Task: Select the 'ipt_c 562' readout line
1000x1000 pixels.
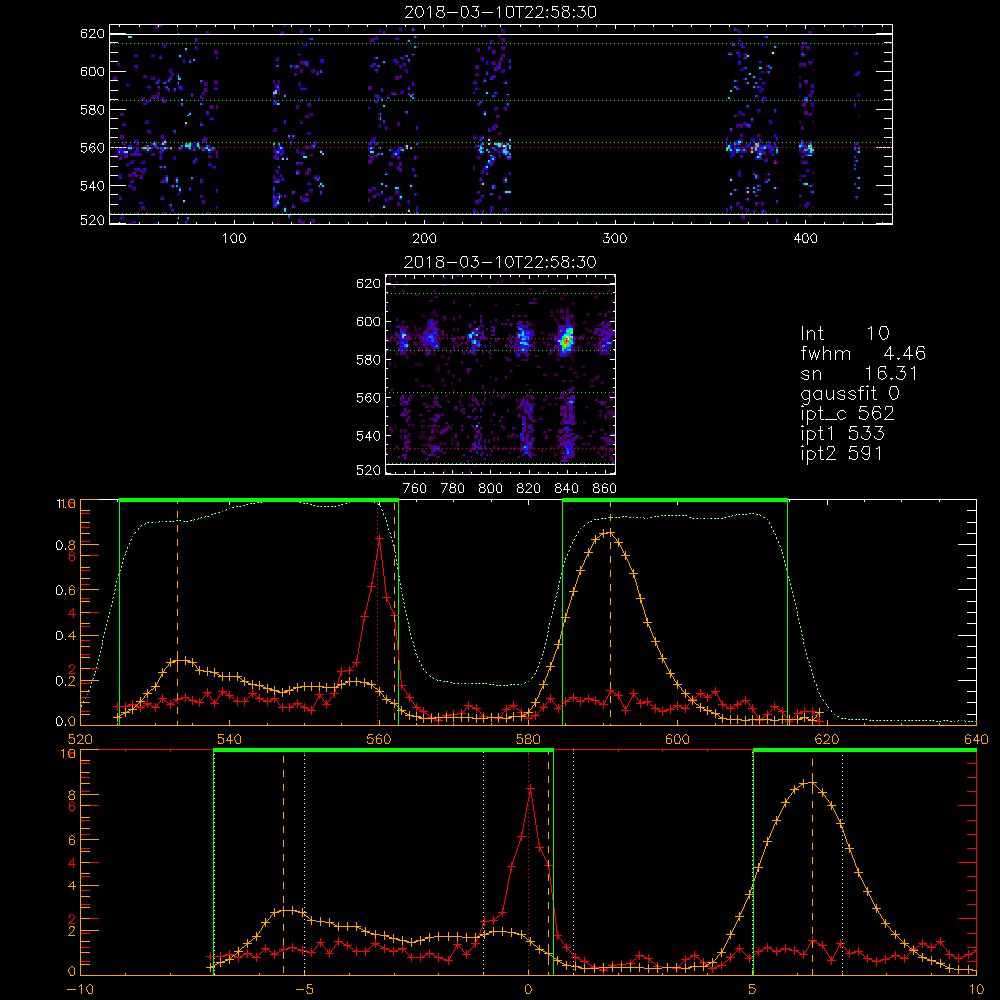Action: pos(847,414)
